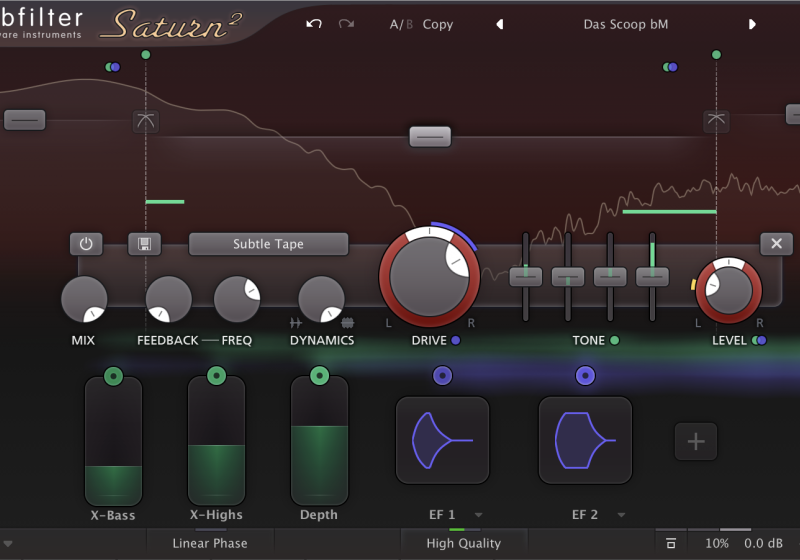
Task: Click the undo arrow icon
Action: [314, 24]
